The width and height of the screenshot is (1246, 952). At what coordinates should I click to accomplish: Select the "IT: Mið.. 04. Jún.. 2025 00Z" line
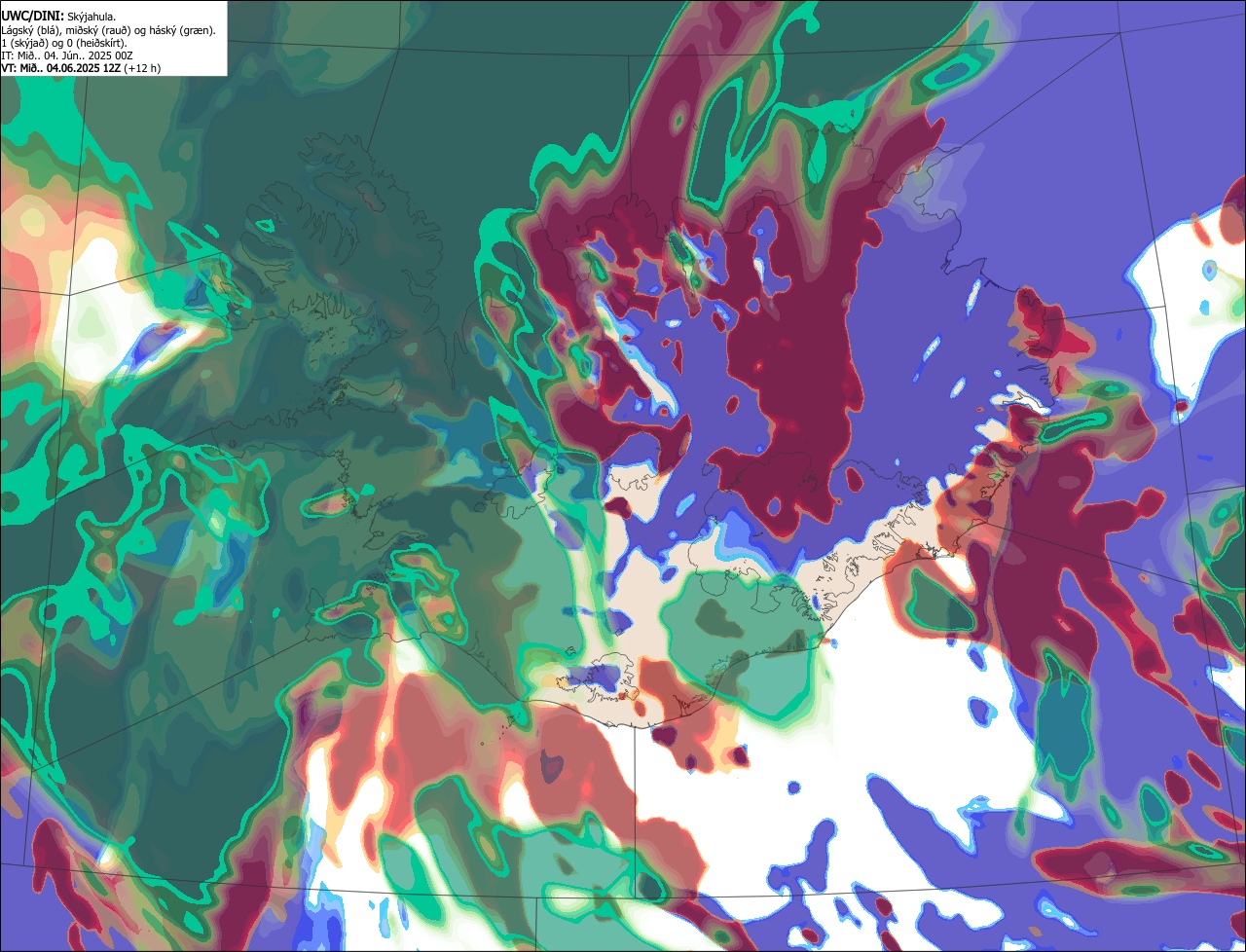point(66,55)
